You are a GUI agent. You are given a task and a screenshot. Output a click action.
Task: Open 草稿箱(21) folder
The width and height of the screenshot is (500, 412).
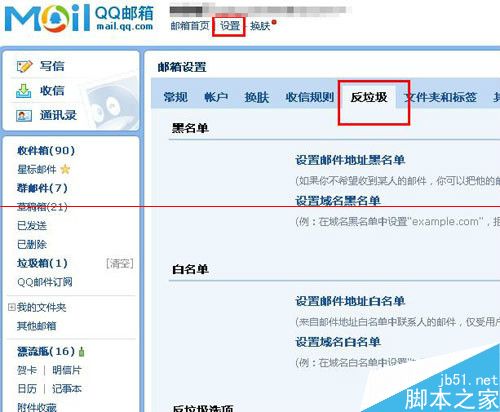(x=42, y=207)
